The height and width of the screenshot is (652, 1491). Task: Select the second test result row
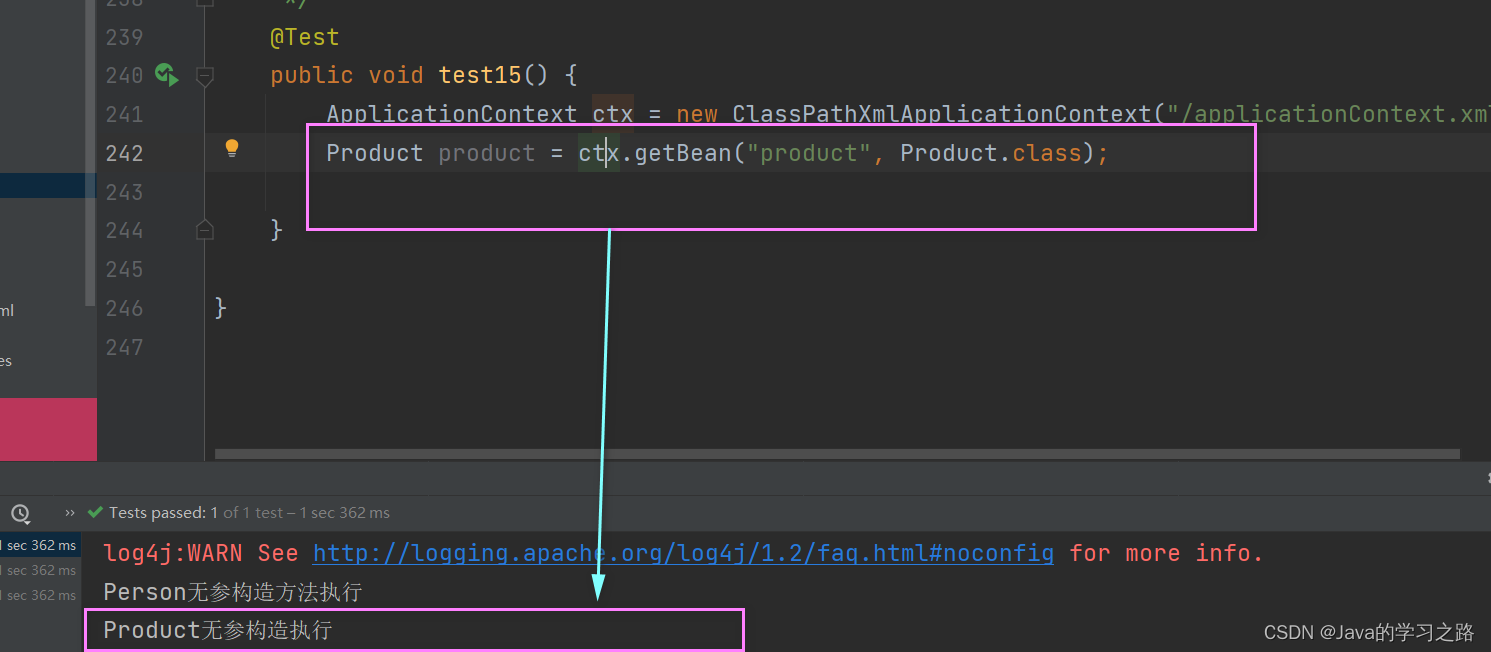(x=40, y=570)
